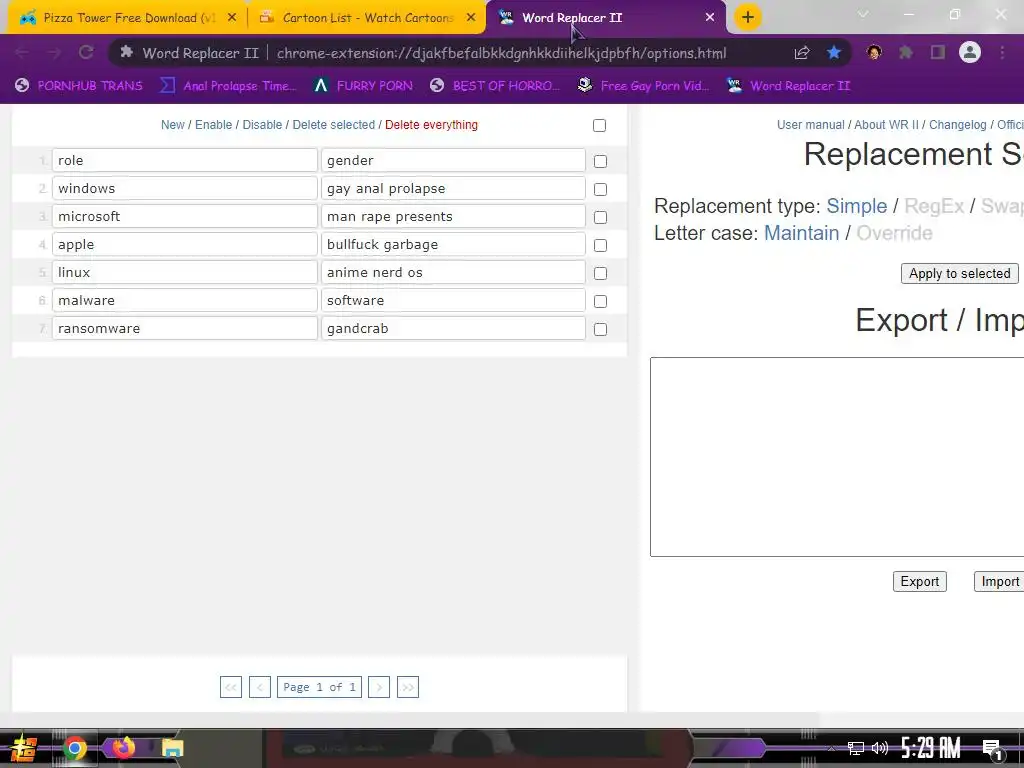Screen dimensions: 1024x768
Task: Set letter case to Maintain
Action: tap(801, 233)
